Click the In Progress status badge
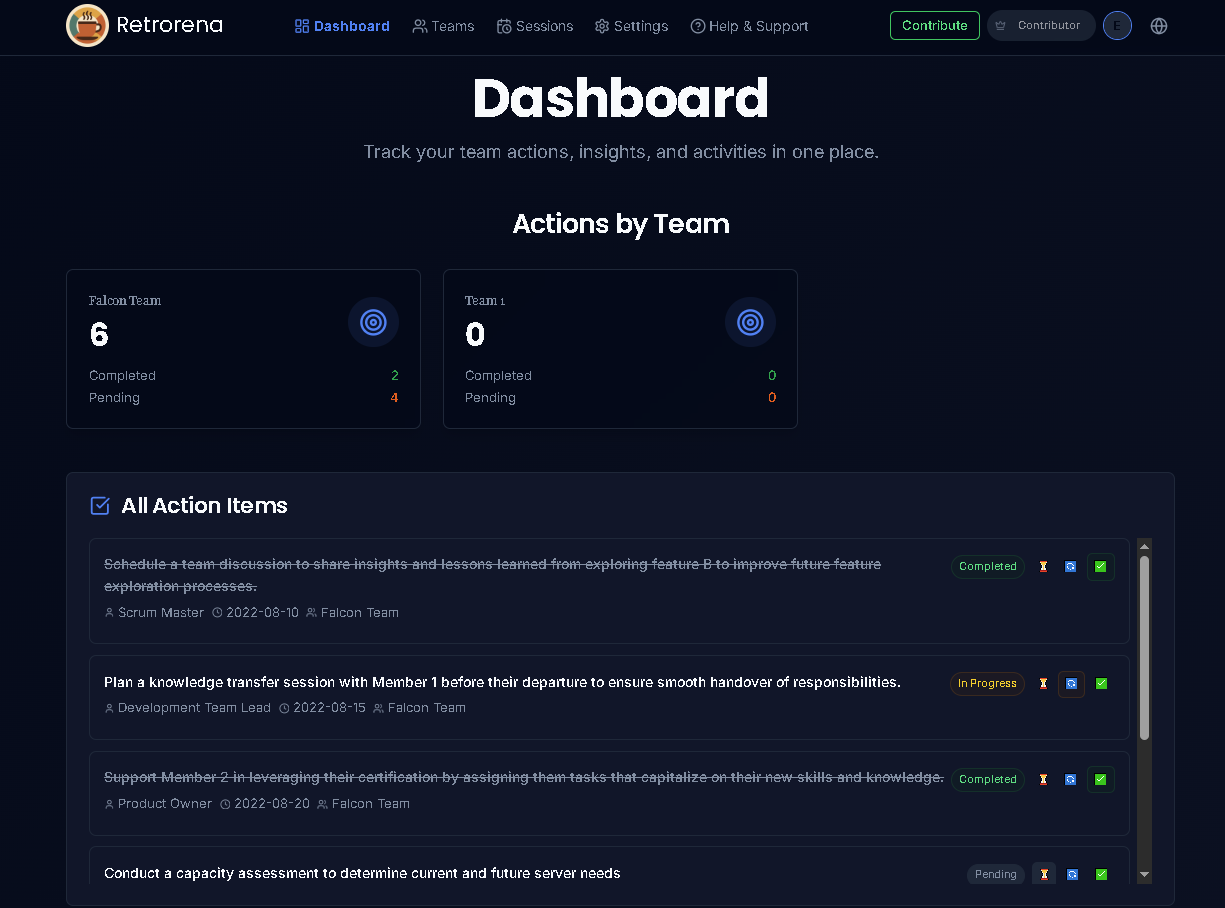The width and height of the screenshot is (1225, 908). (x=987, y=684)
